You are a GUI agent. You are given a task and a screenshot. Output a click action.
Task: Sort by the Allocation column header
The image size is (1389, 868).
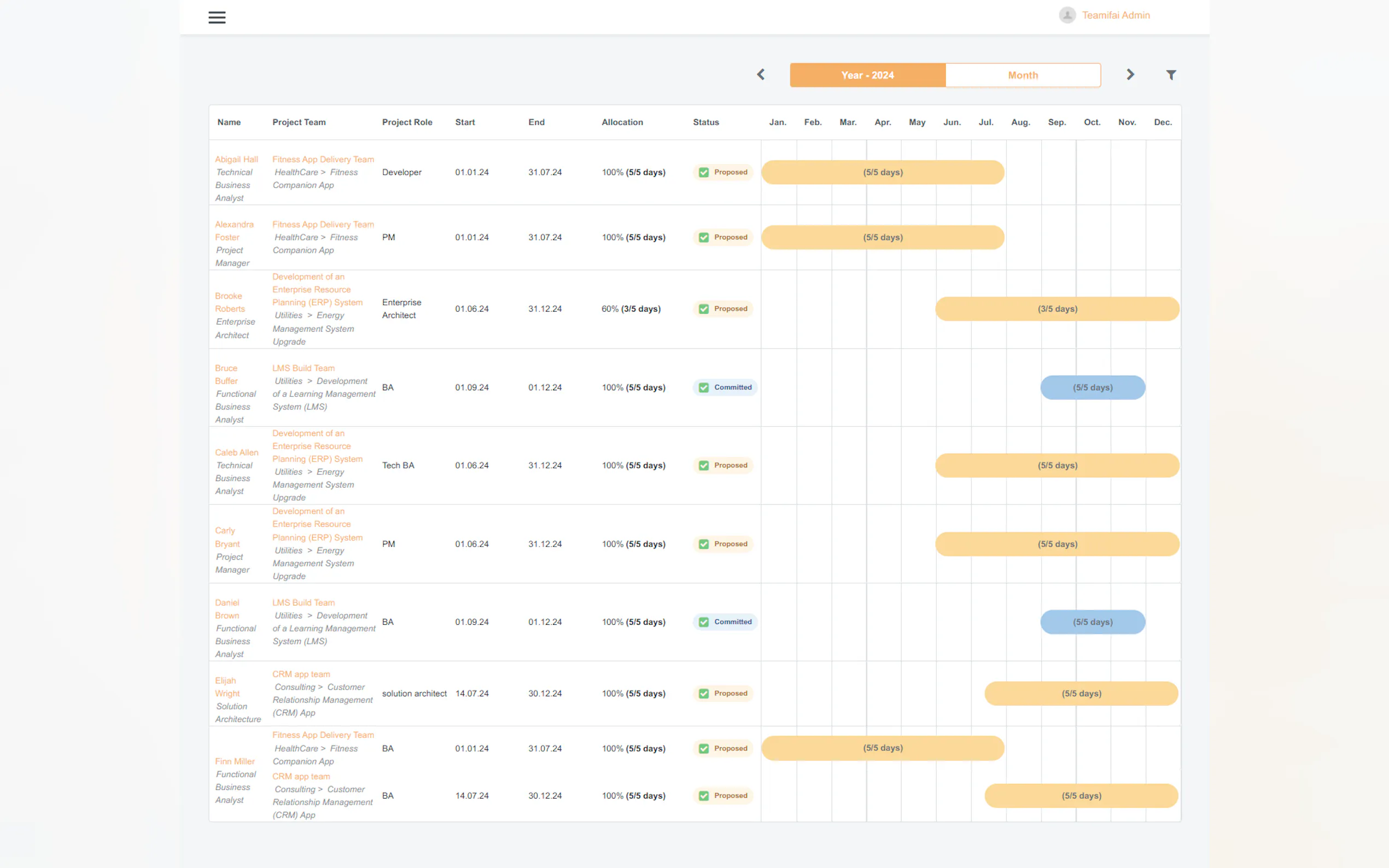(622, 122)
